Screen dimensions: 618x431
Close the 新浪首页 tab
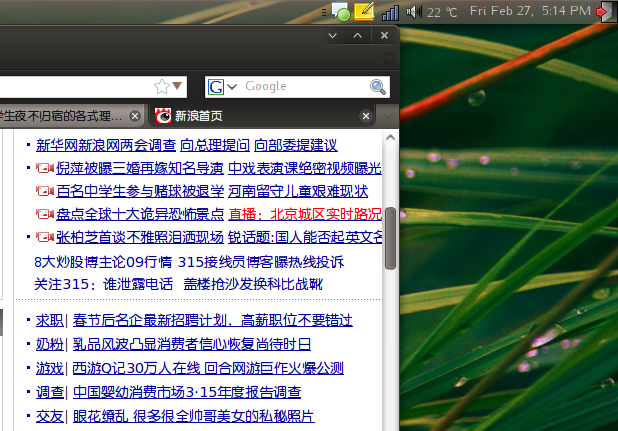click(x=366, y=116)
